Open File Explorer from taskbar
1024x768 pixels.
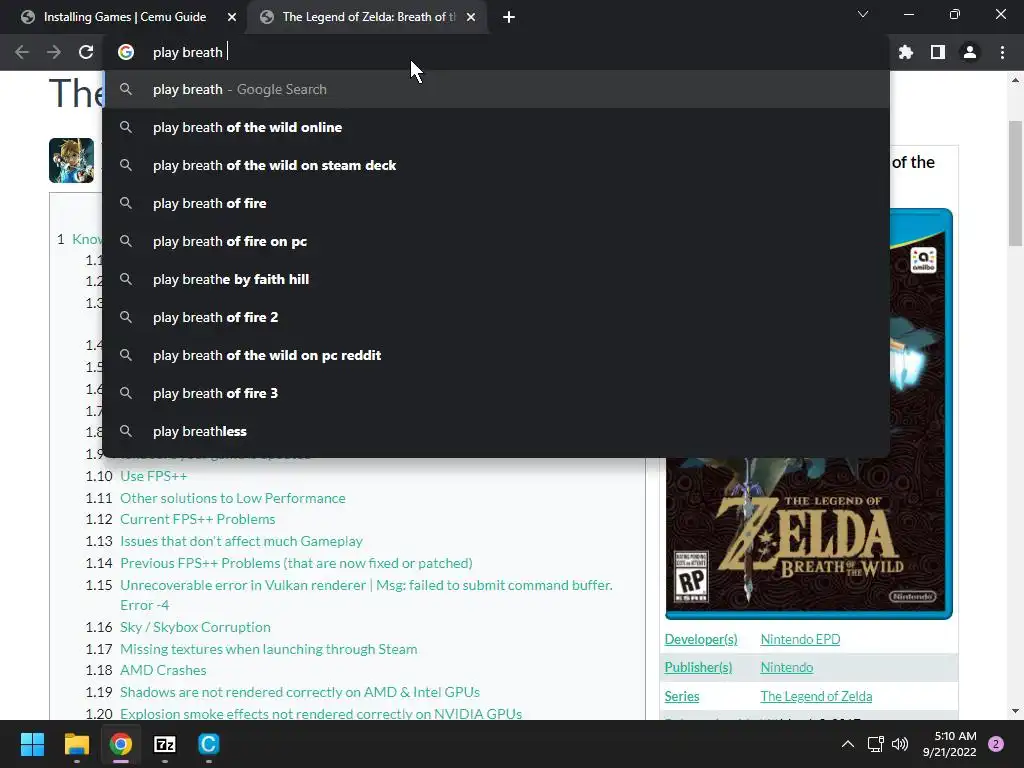click(x=76, y=744)
